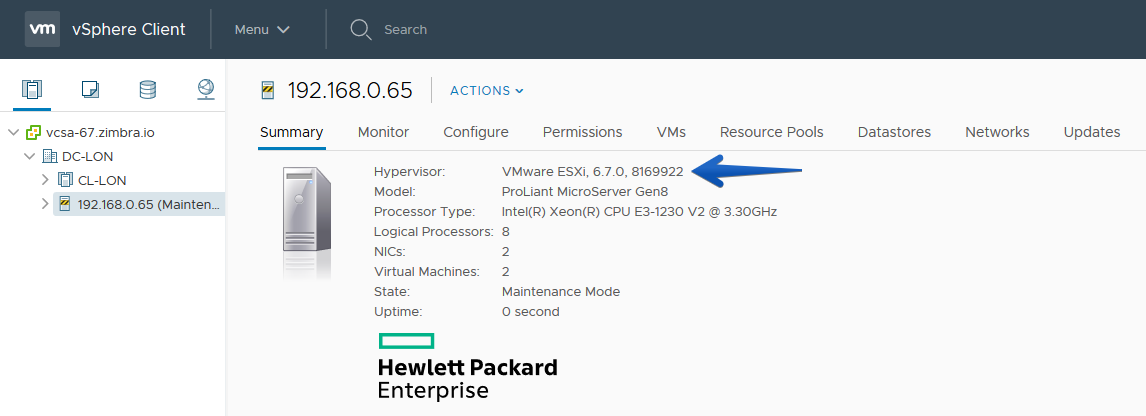The height and width of the screenshot is (416, 1146).
Task: Expand the CL-LON cluster node
Action: pos(45,180)
